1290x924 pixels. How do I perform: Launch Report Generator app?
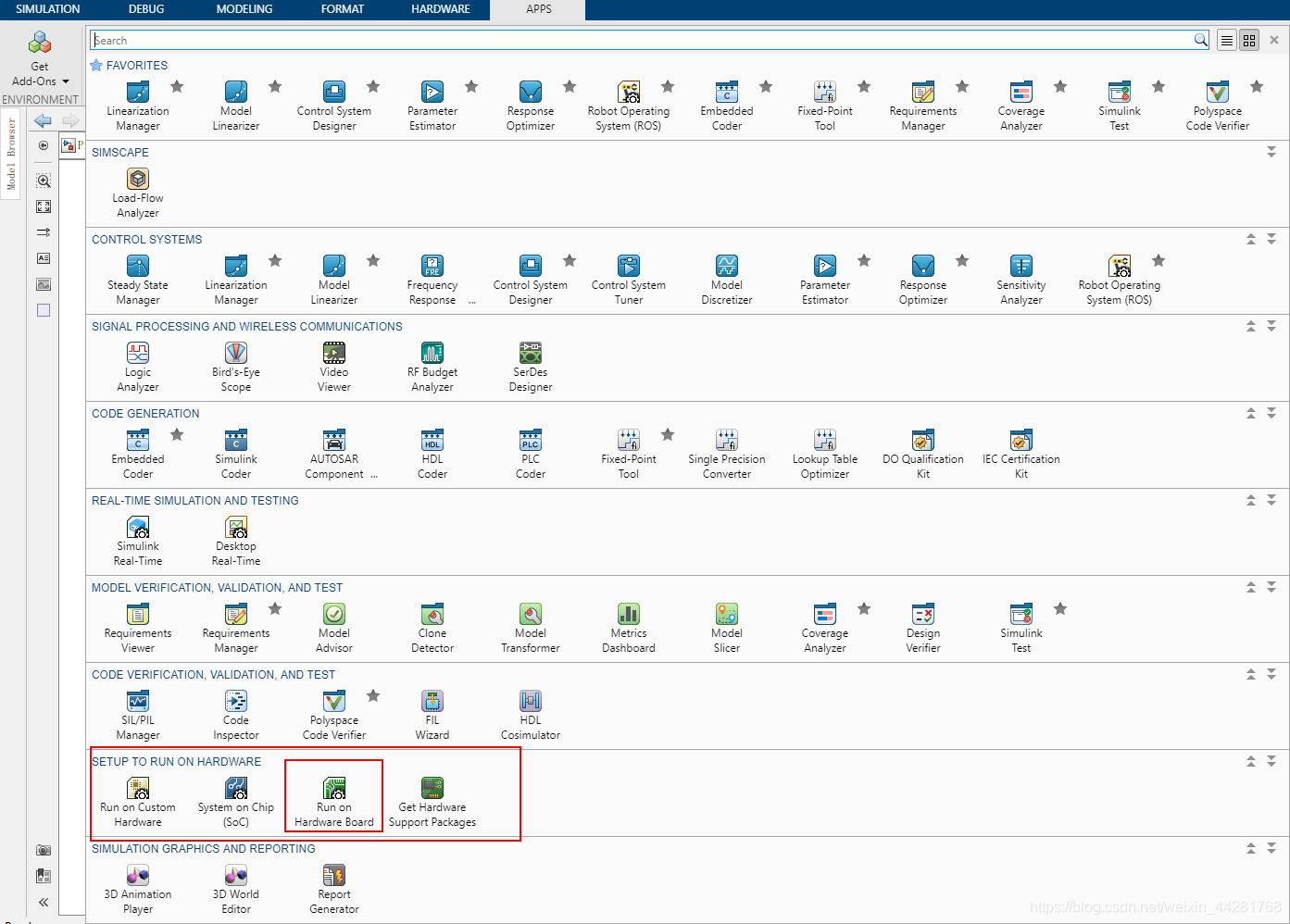pos(334,889)
